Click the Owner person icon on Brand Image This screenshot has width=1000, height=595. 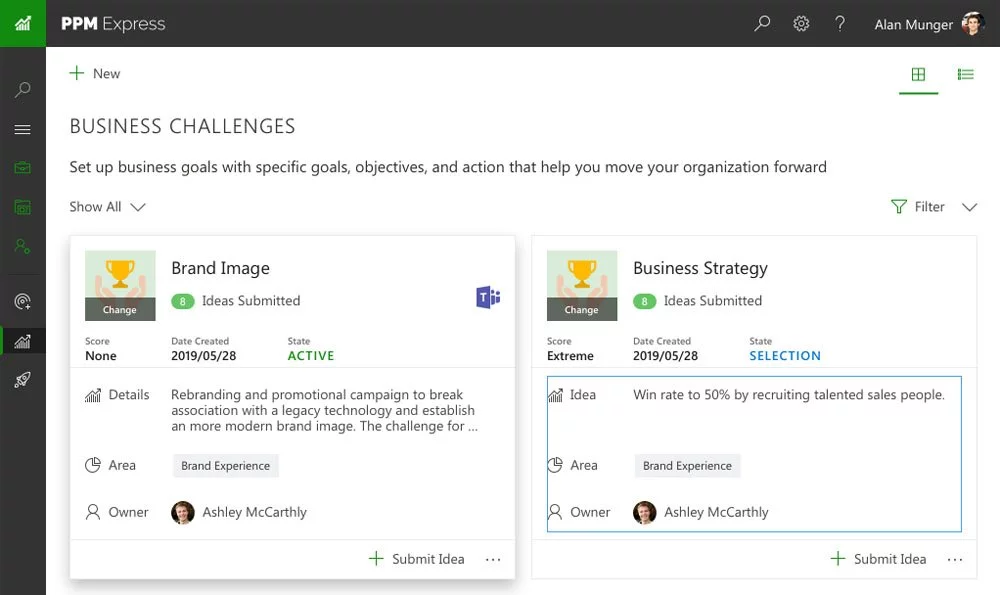point(93,512)
